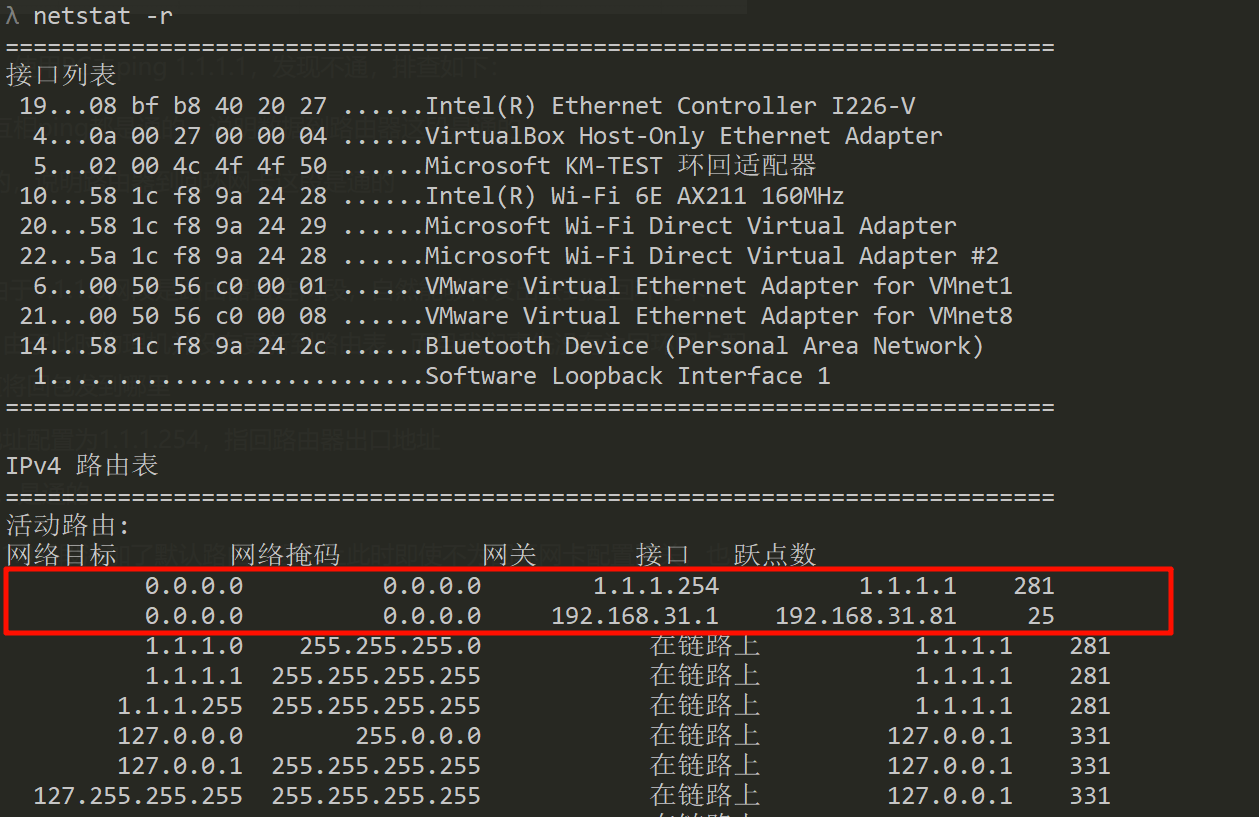Click the VMware adapter name for VMnet8
1259x817 pixels.
click(719, 316)
